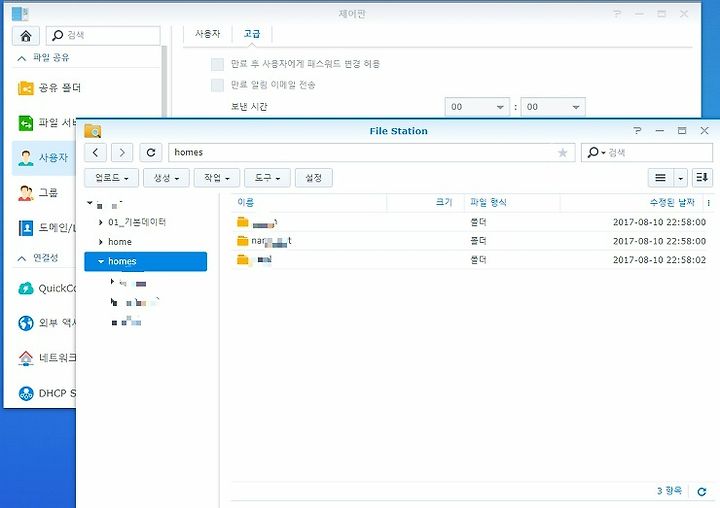Navigate back in File Station
This screenshot has width=720, height=508.
[96, 152]
